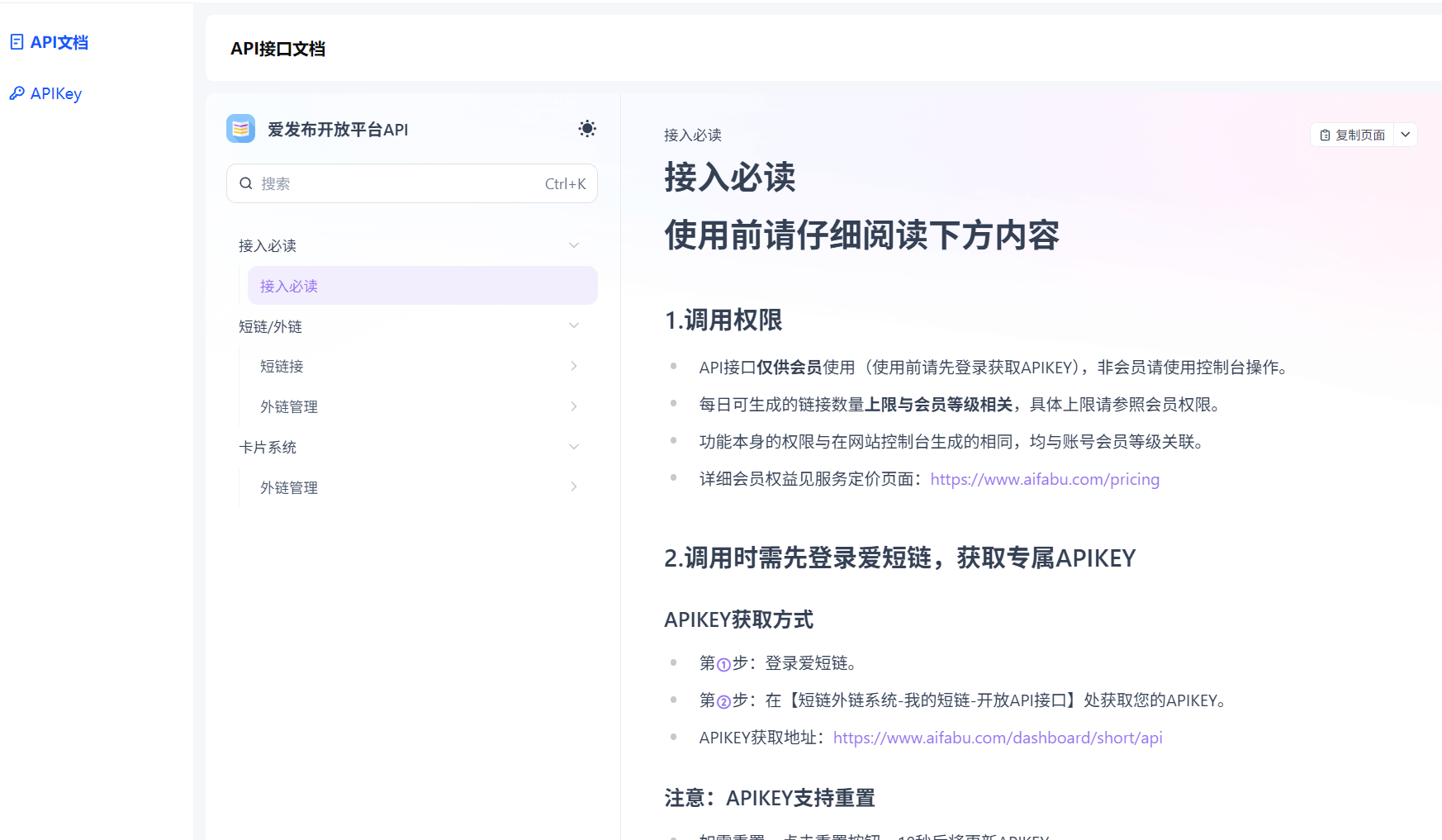Expand 外链管理 under 短链/外链
Viewport: 1442px width, 840px height.
(574, 406)
